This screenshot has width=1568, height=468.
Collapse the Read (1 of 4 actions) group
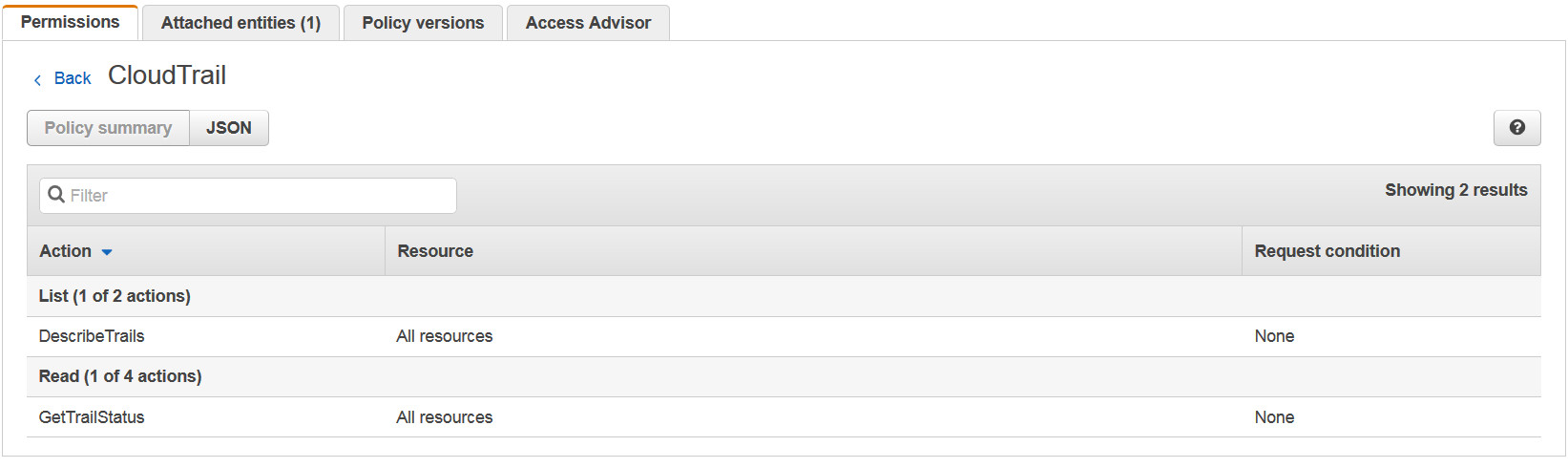120,376
